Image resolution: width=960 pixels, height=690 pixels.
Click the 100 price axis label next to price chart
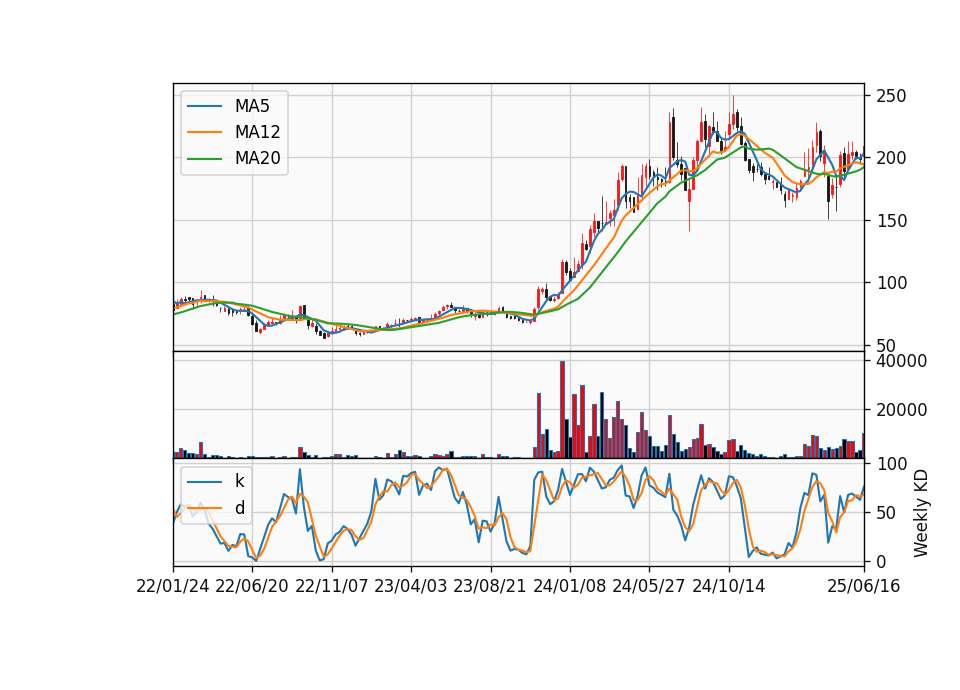pos(891,283)
